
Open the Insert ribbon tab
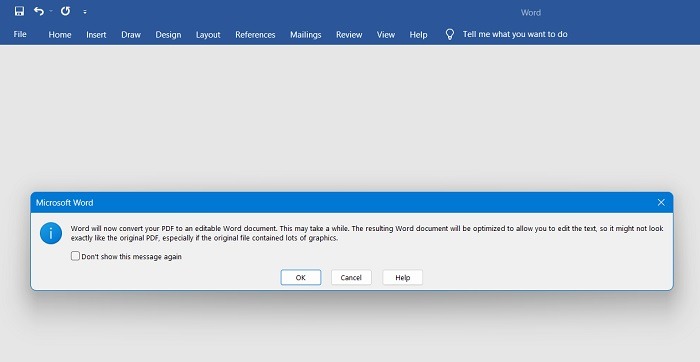[96, 34]
